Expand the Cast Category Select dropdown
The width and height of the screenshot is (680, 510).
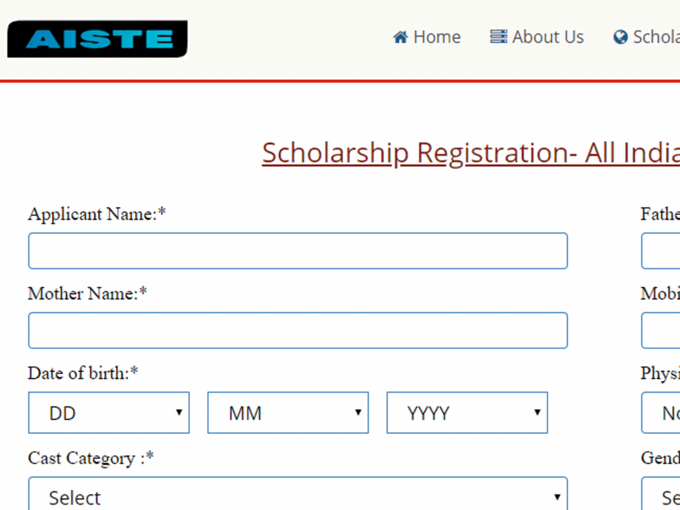click(x=298, y=494)
